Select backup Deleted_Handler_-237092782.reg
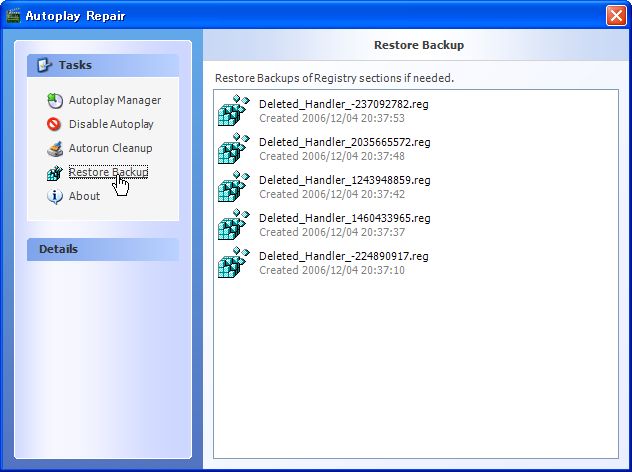 pyautogui.click(x=344, y=104)
